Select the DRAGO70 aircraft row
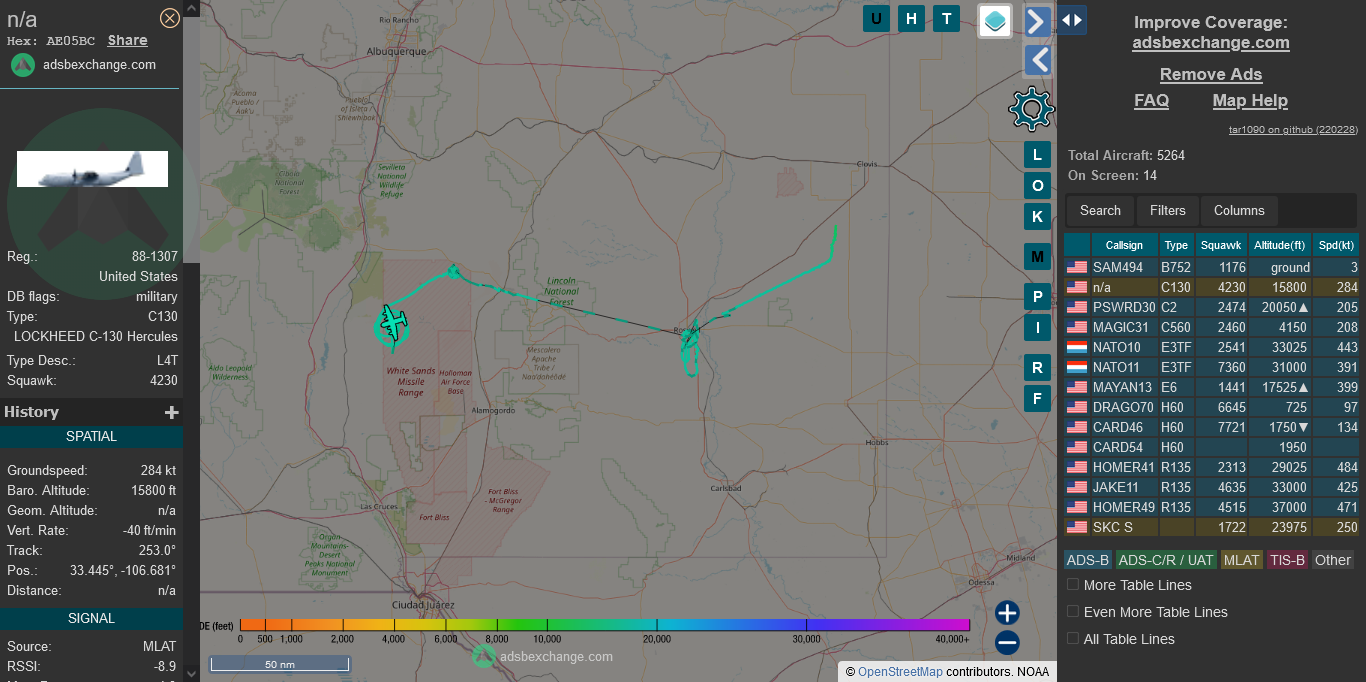Viewport: 1366px width, 682px height. (x=1211, y=407)
